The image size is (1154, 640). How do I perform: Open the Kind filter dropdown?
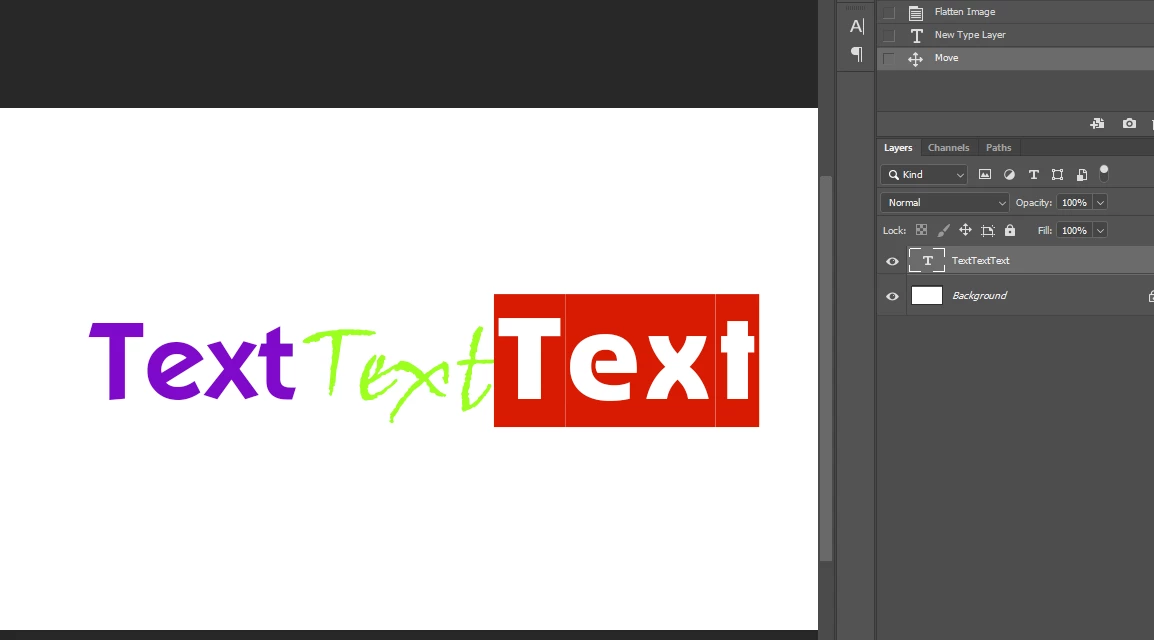(x=924, y=174)
